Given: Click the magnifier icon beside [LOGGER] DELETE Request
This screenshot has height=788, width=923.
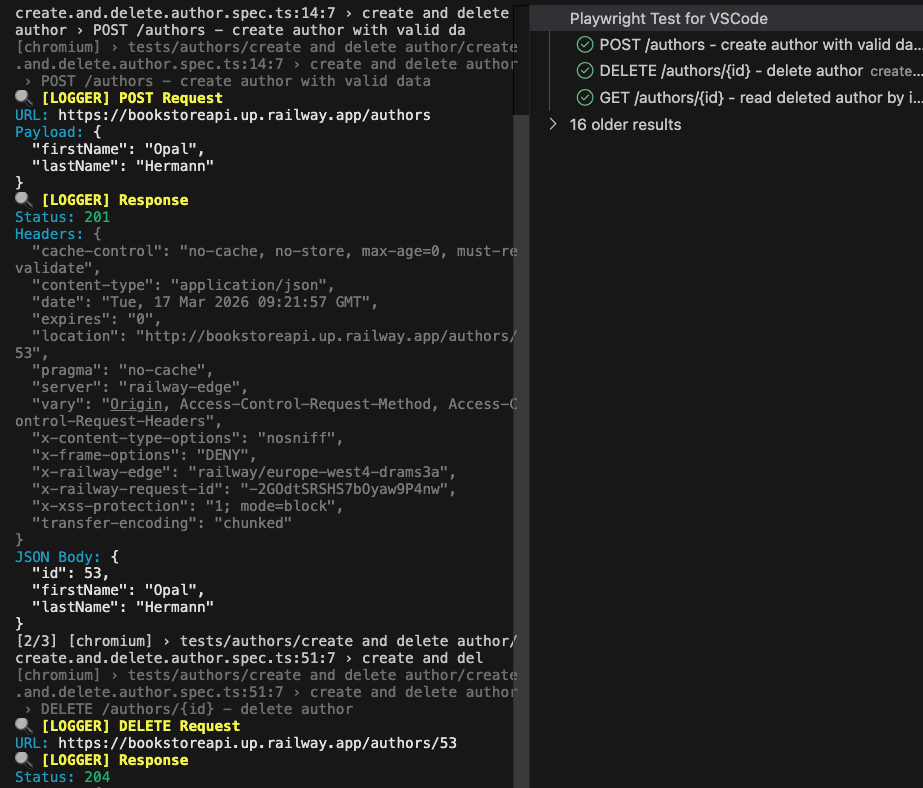Looking at the screenshot, I should point(23,725).
